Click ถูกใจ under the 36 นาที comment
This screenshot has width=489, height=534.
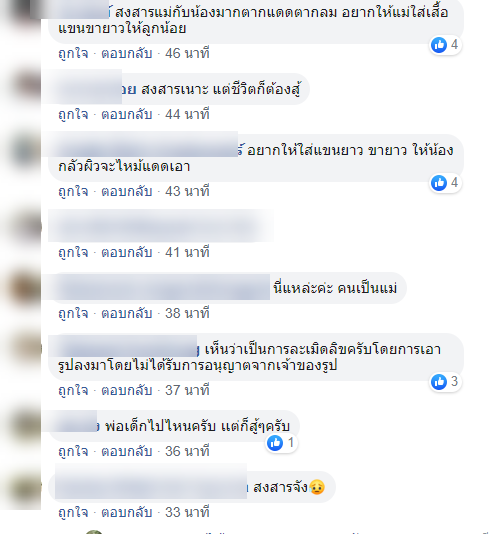pyautogui.click(x=73, y=451)
